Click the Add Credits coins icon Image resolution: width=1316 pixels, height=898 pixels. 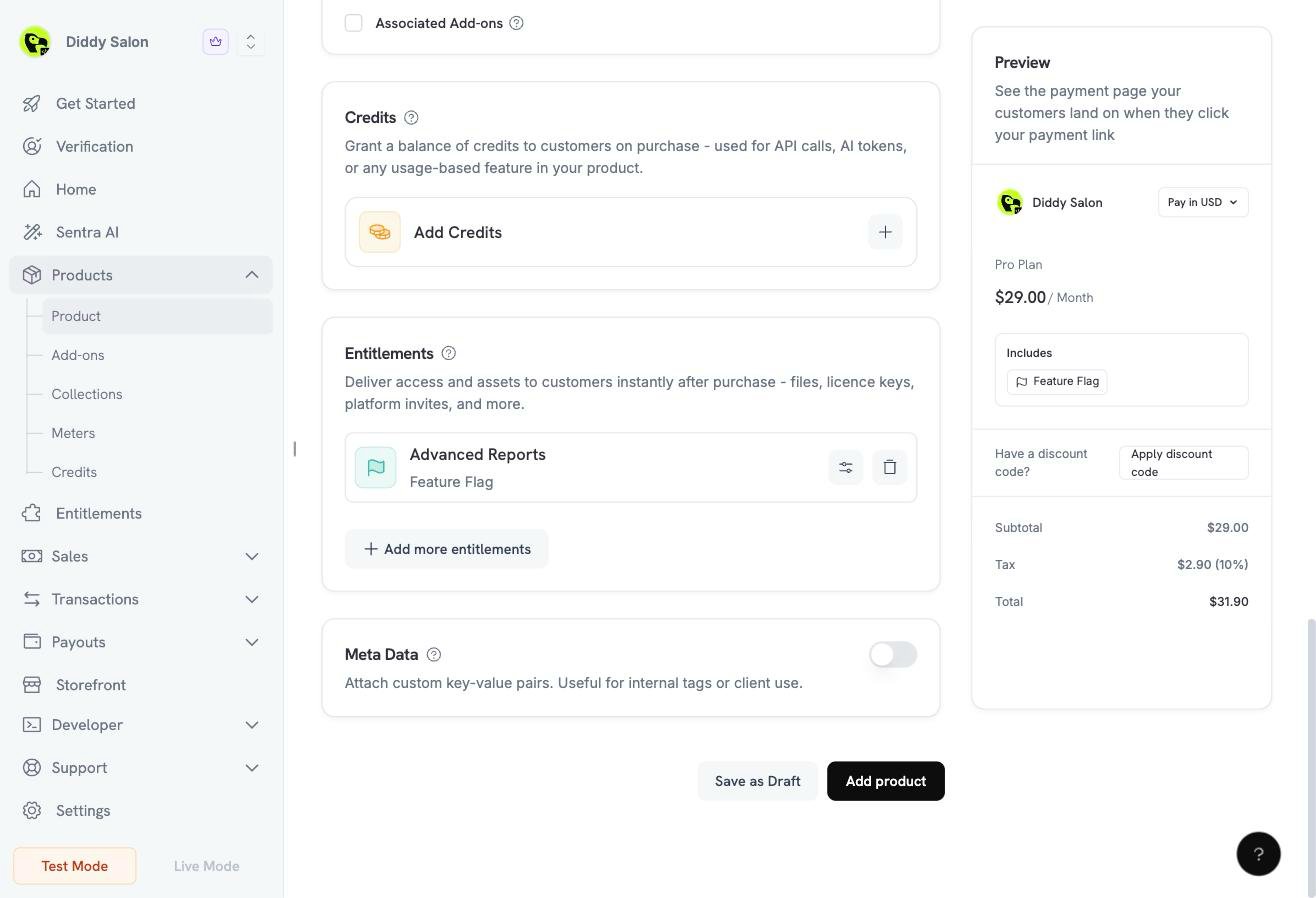tap(380, 232)
